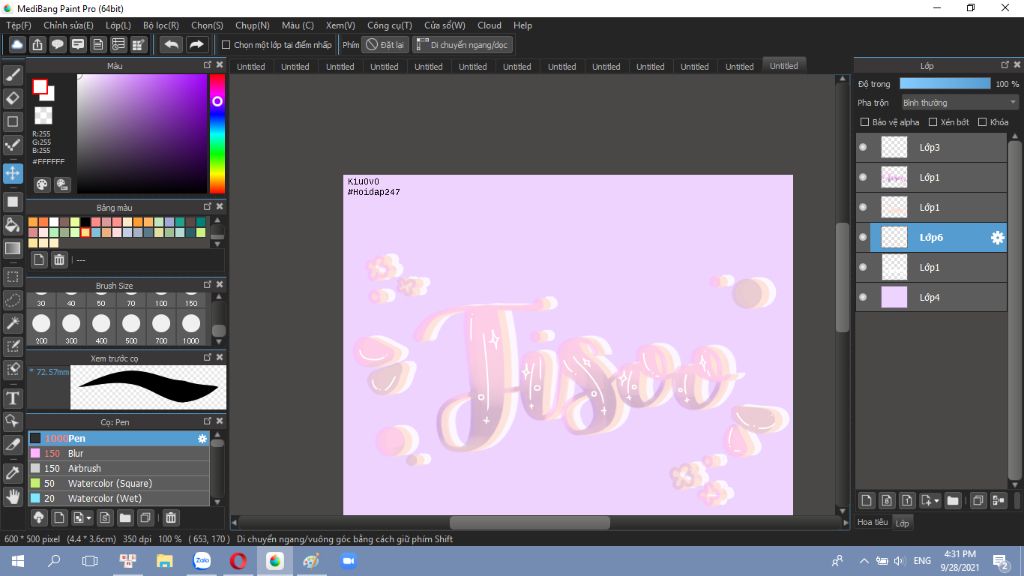Image resolution: width=1024 pixels, height=576 pixels.
Task: Select the Eraser tool
Action: [x=12, y=98]
